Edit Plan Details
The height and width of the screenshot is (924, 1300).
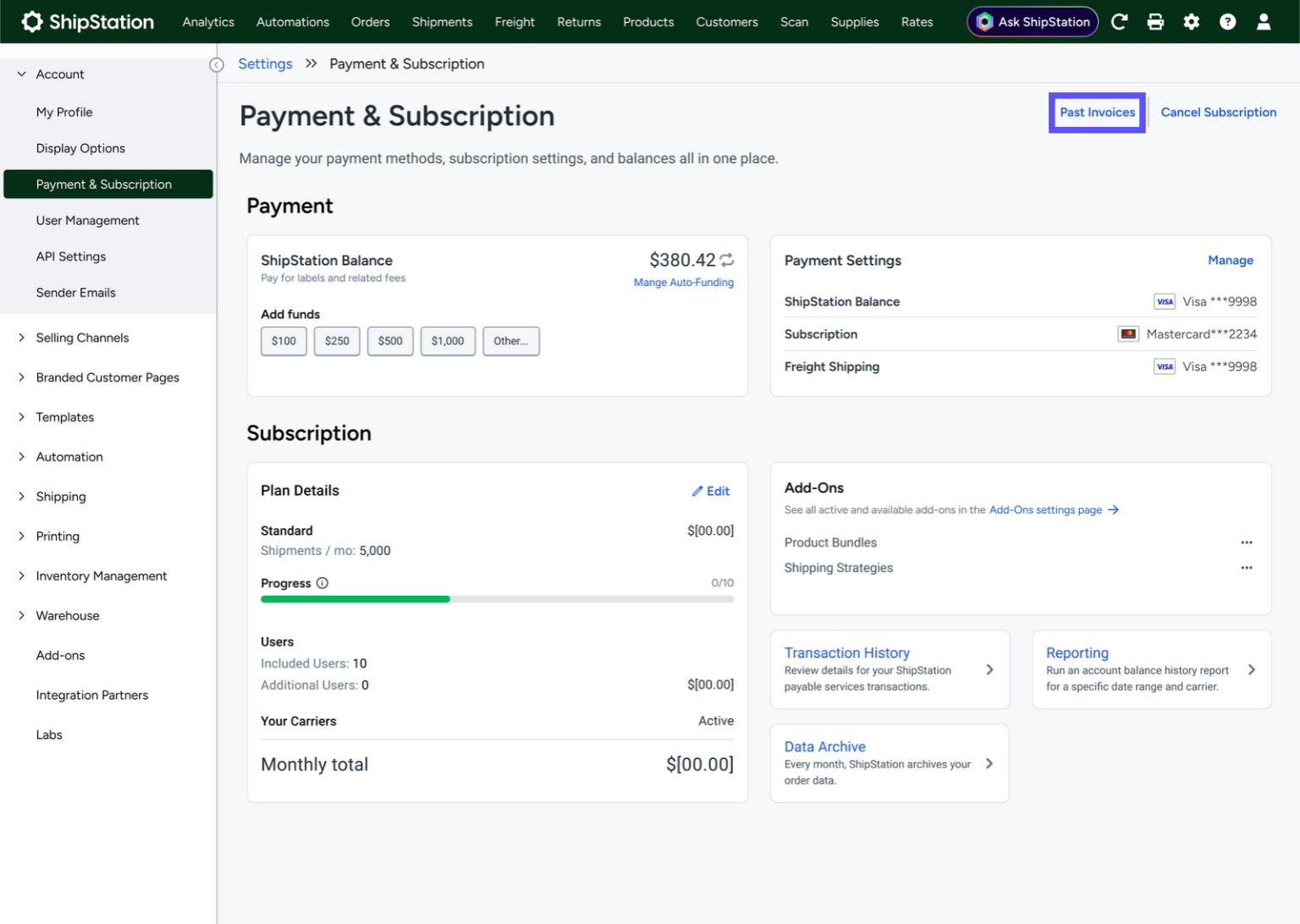(711, 491)
